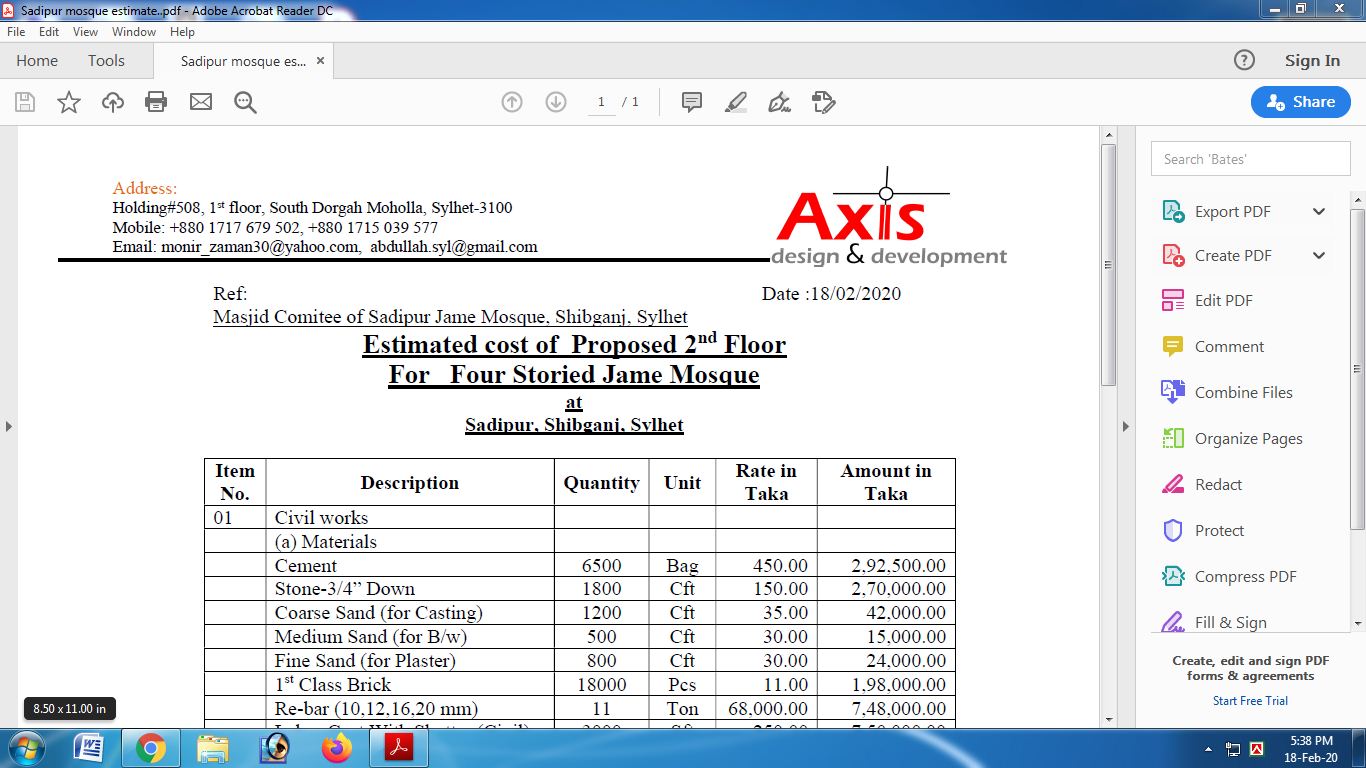Click the upload to cloud icon
This screenshot has height=768, width=1366.
click(x=113, y=102)
